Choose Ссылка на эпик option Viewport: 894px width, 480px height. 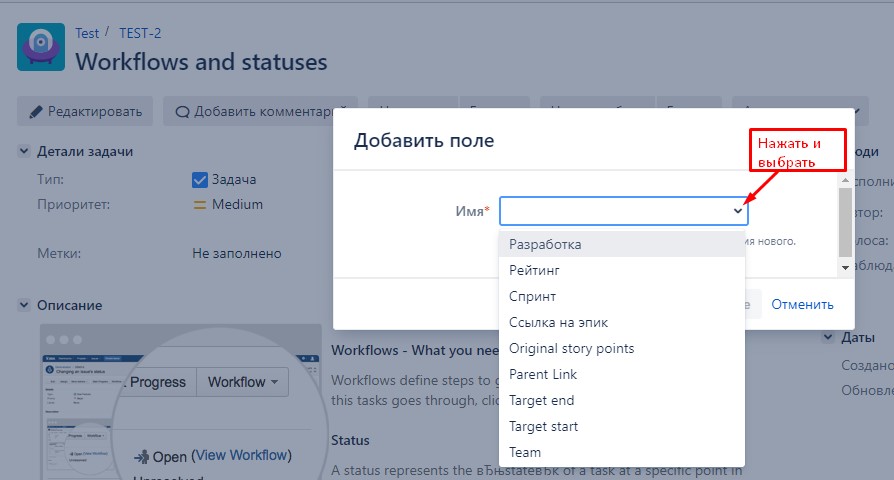tap(621, 323)
